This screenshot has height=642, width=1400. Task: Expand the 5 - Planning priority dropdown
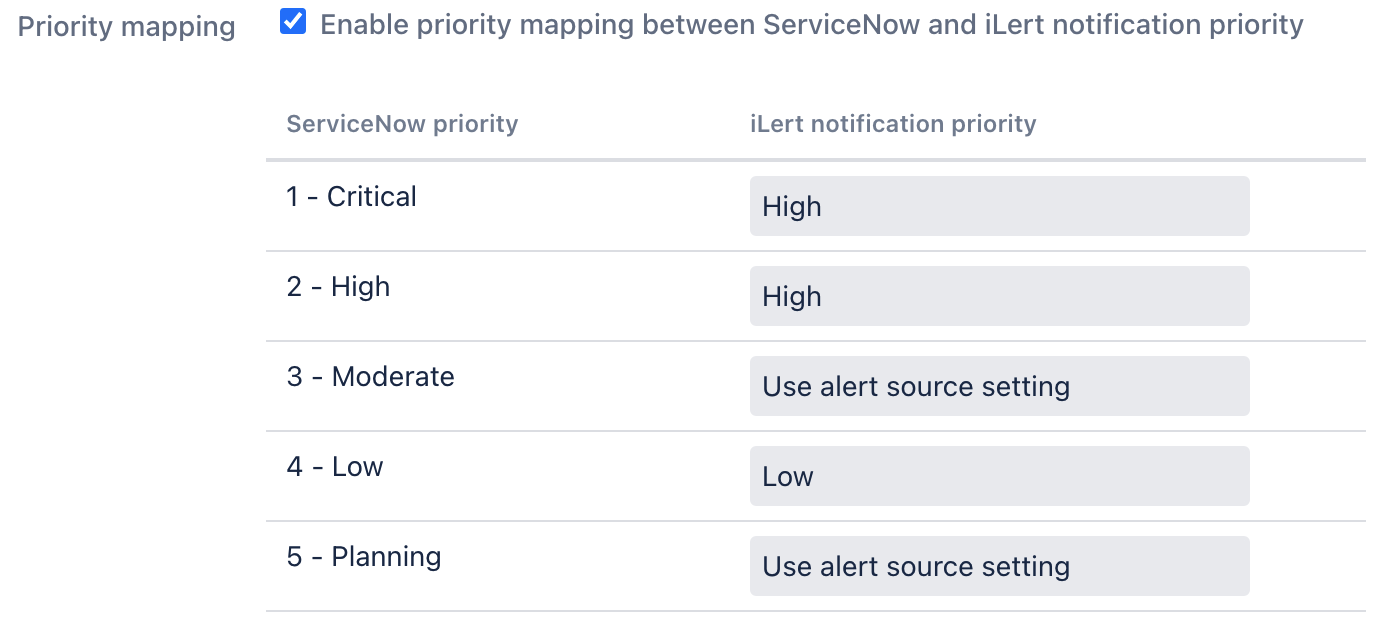999,566
